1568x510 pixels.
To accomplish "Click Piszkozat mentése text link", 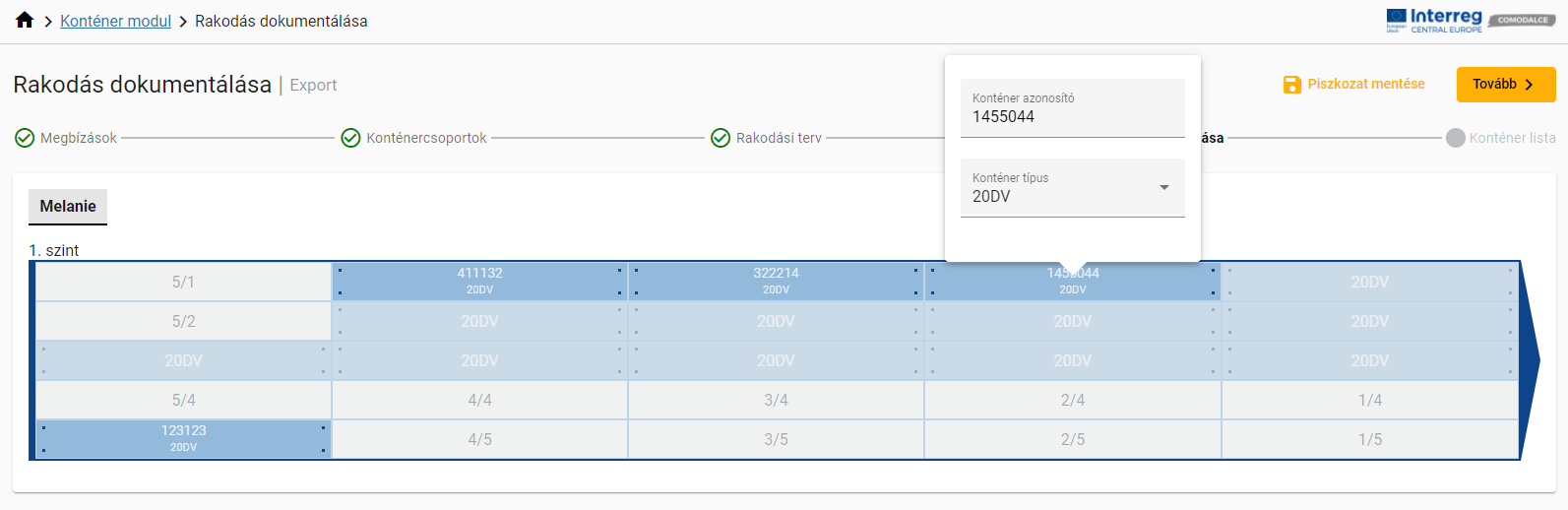I will coord(1365,85).
